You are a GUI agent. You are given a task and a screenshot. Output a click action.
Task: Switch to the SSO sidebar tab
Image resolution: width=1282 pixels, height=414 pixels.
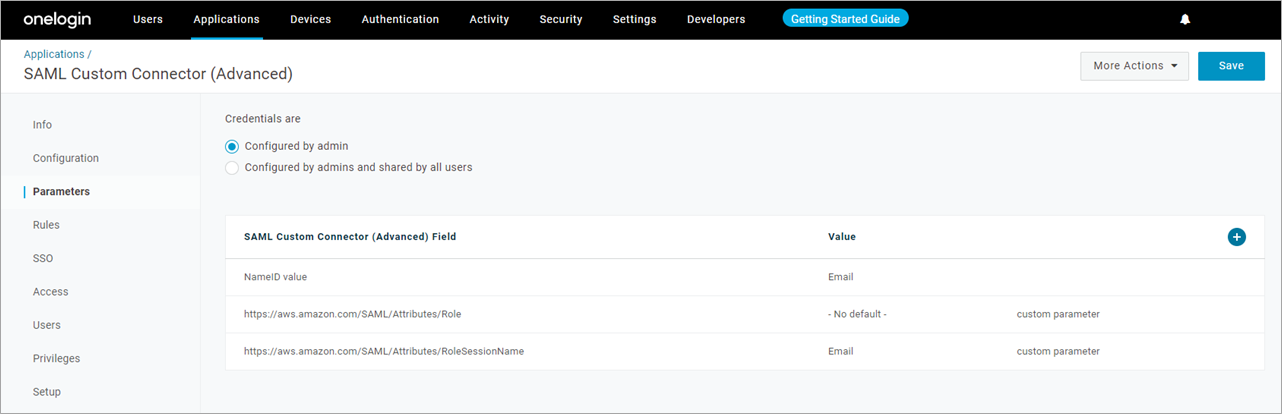click(x=43, y=258)
